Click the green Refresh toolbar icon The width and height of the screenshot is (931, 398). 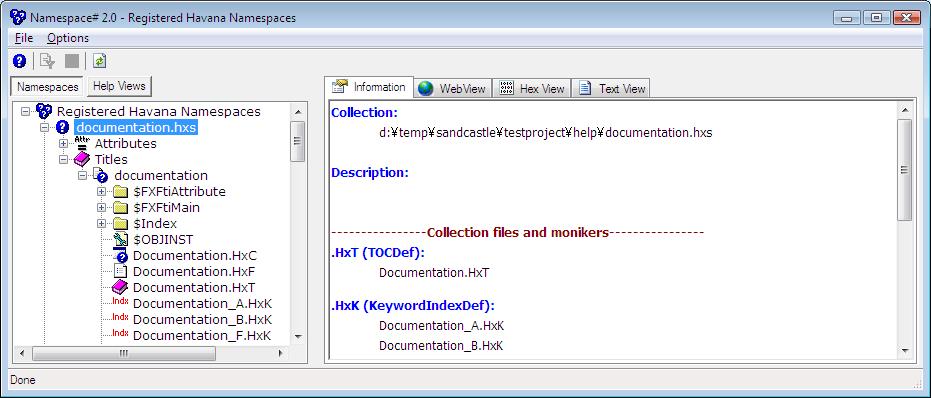99,61
